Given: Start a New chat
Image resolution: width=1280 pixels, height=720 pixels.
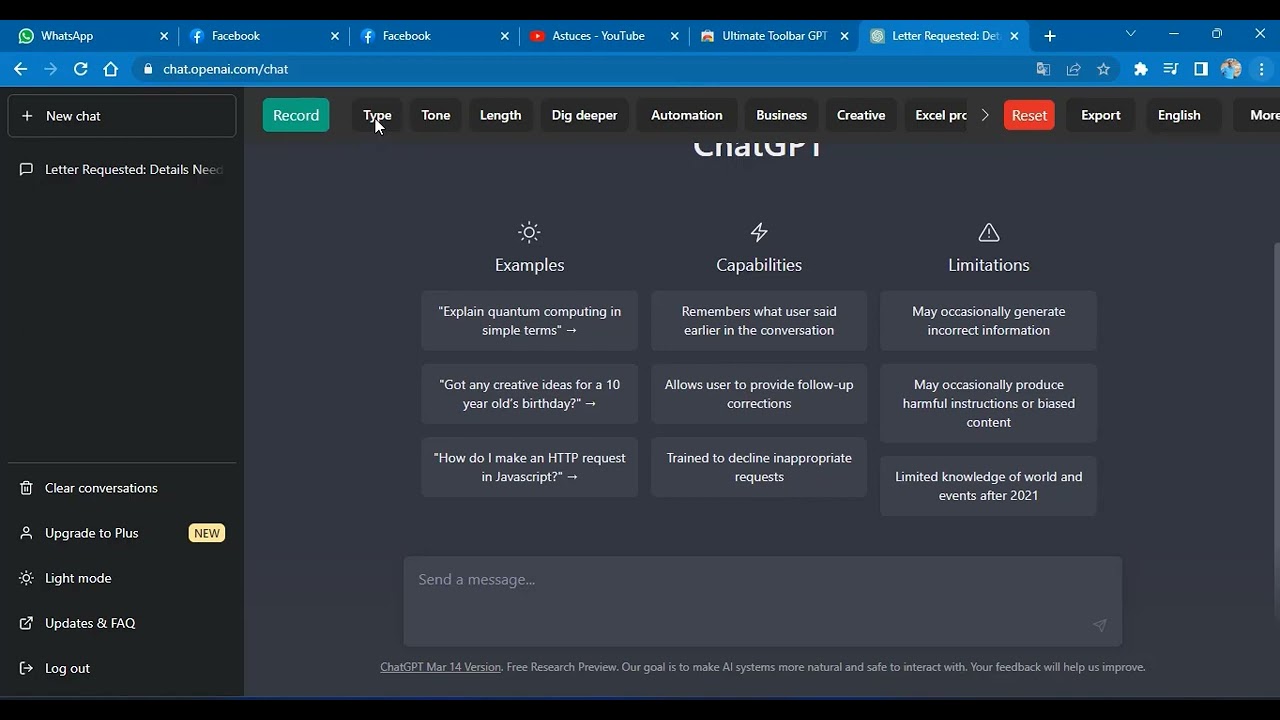Looking at the screenshot, I should point(122,116).
